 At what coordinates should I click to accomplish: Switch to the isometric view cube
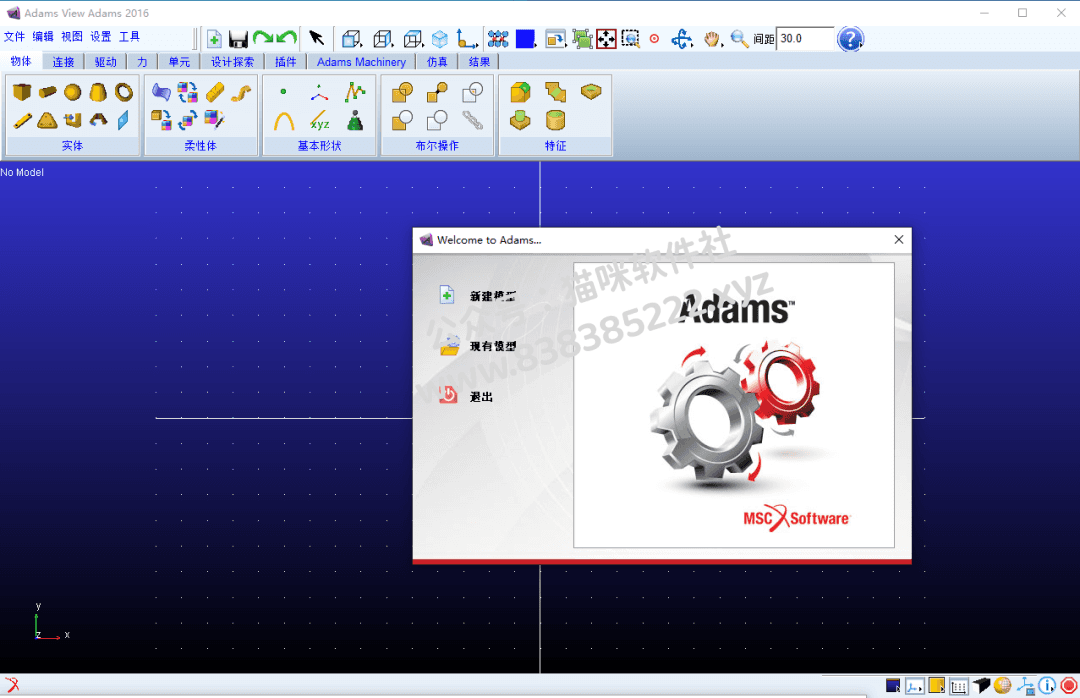point(439,39)
